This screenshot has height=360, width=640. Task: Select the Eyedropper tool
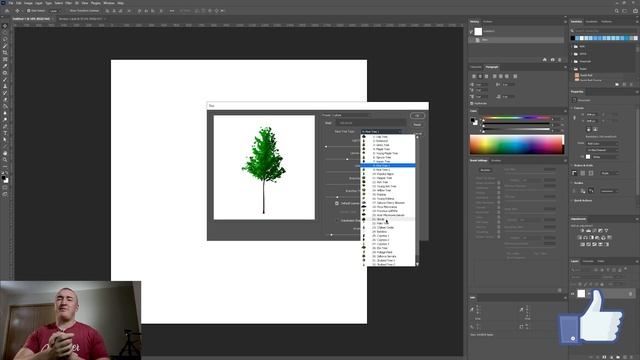click(5, 66)
